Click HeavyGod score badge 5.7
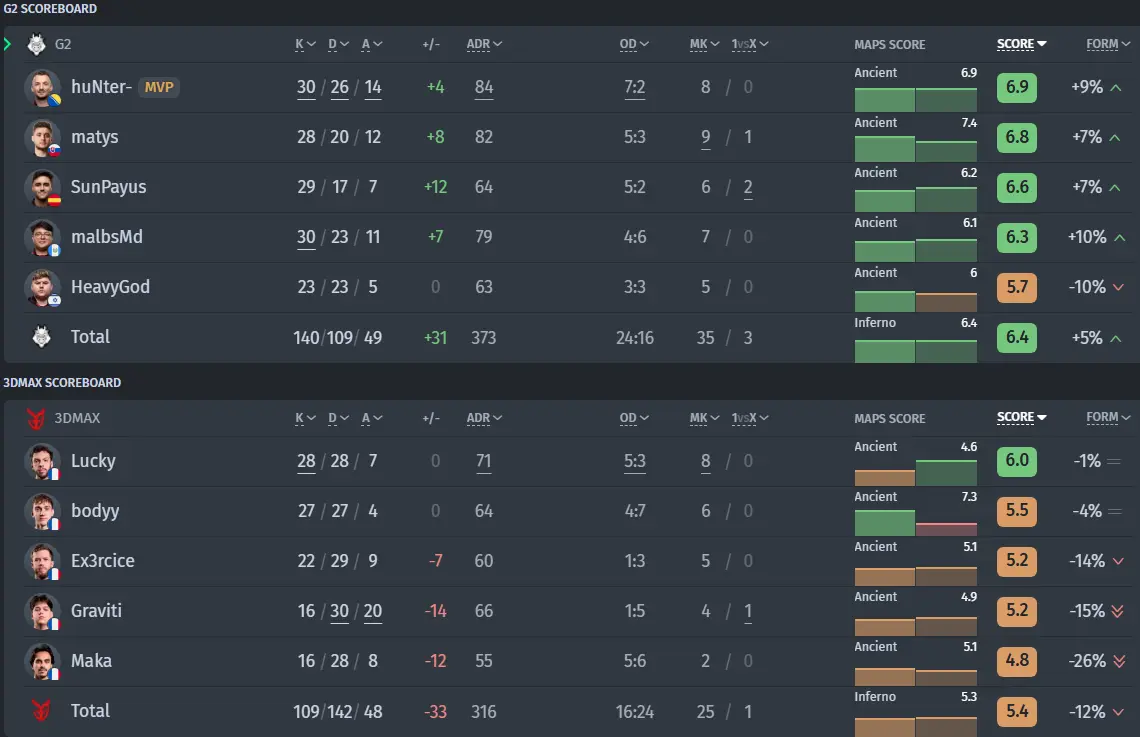The height and width of the screenshot is (737, 1140). tap(1016, 287)
